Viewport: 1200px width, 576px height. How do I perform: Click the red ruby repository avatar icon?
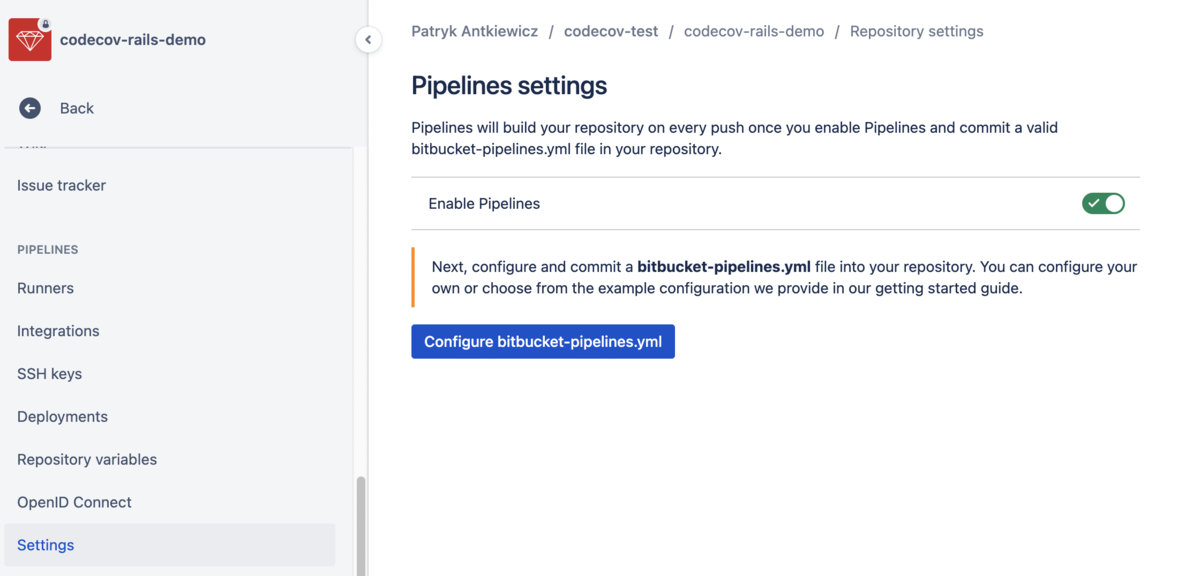tap(30, 40)
